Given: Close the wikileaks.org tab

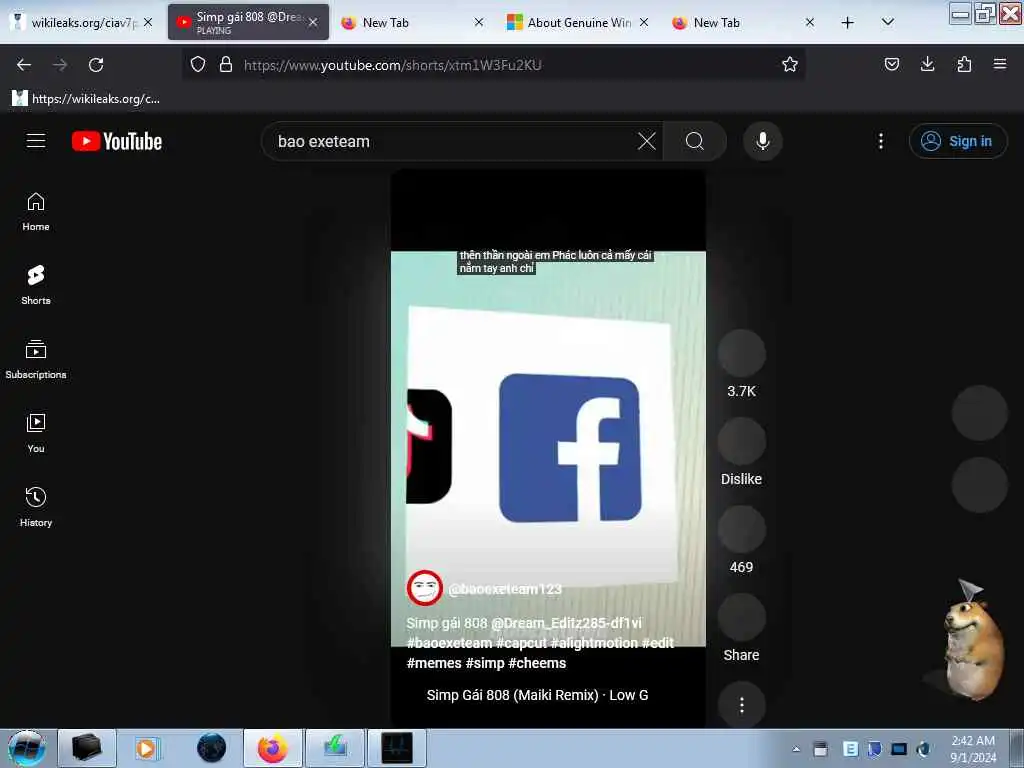Looking at the screenshot, I should 148,22.
